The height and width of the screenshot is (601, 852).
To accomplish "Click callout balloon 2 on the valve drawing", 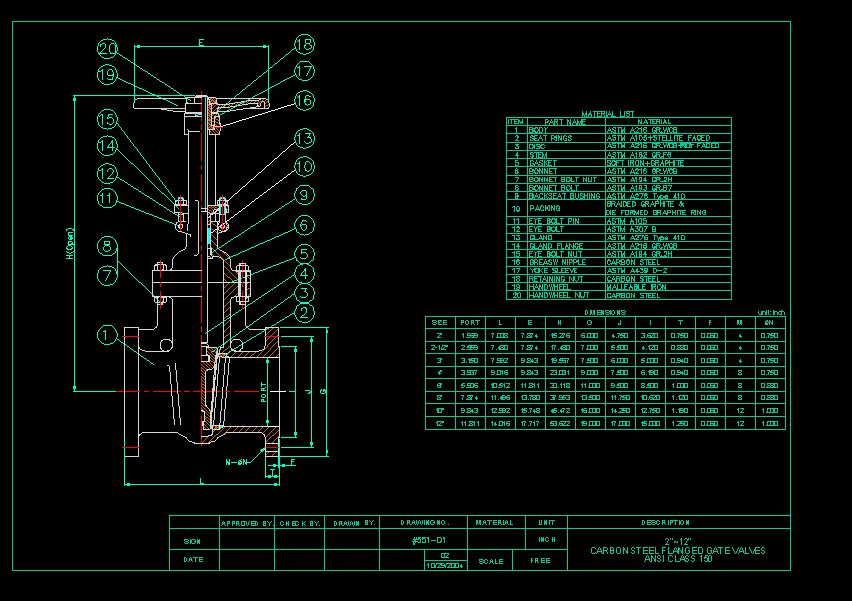I will (x=304, y=312).
